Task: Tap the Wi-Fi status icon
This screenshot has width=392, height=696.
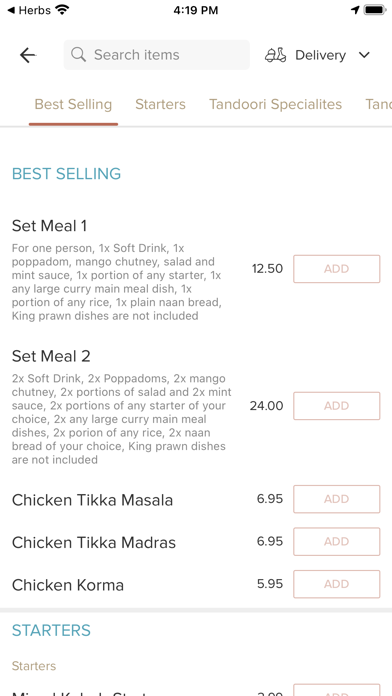Action: [63, 10]
